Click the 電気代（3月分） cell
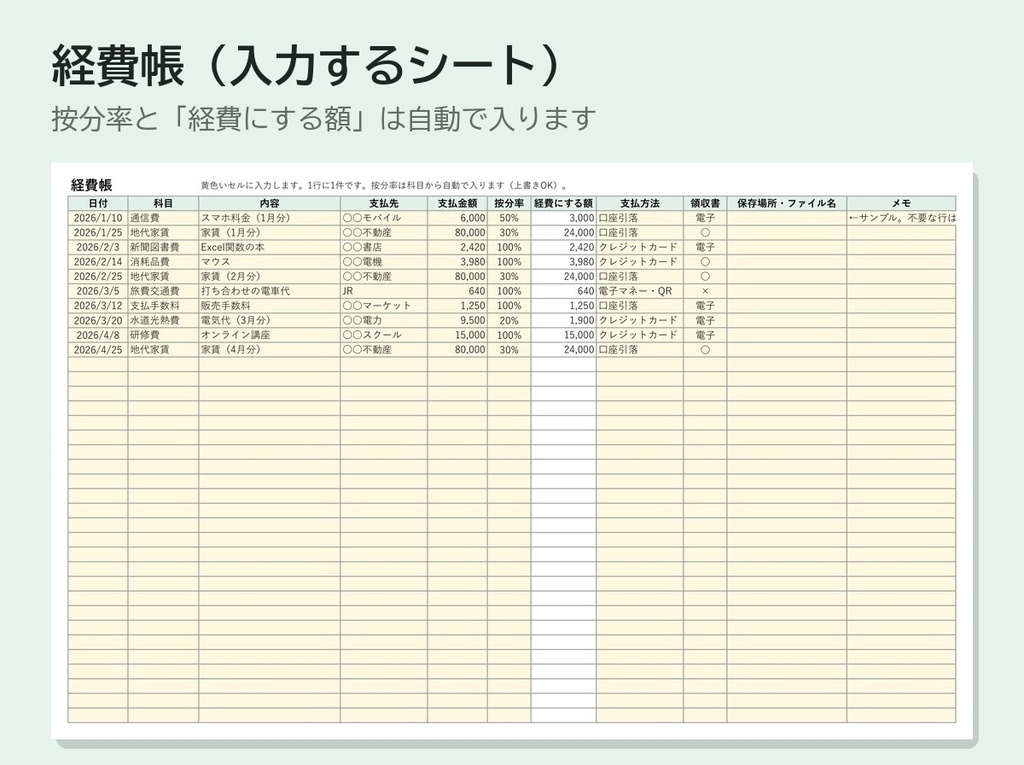This screenshot has height=765, width=1024. click(x=269, y=320)
